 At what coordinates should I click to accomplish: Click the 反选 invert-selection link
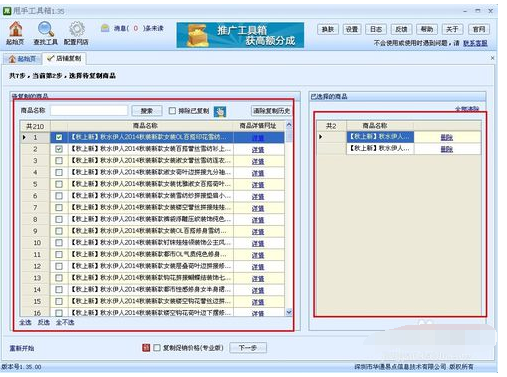click(x=44, y=322)
